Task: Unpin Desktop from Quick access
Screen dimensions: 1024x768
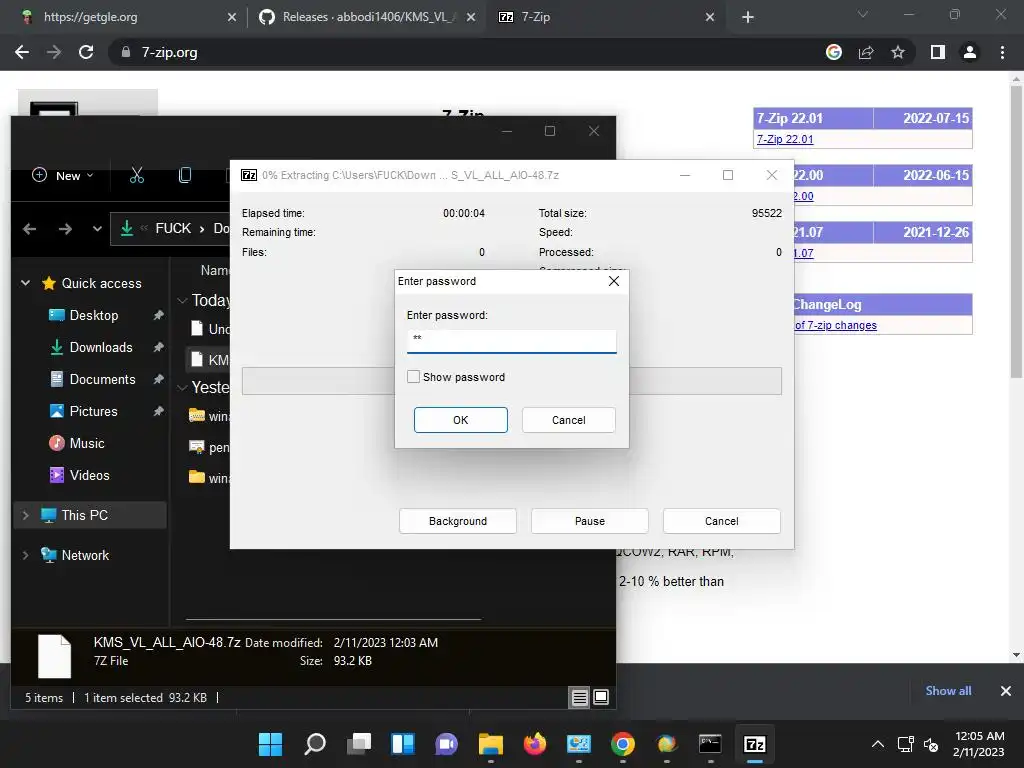Action: (x=158, y=315)
